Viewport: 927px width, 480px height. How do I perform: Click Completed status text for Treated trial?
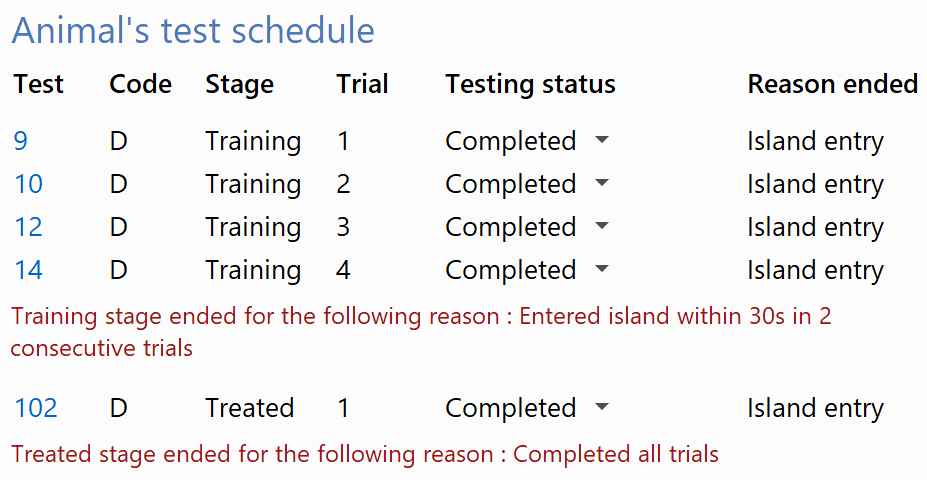click(x=510, y=408)
